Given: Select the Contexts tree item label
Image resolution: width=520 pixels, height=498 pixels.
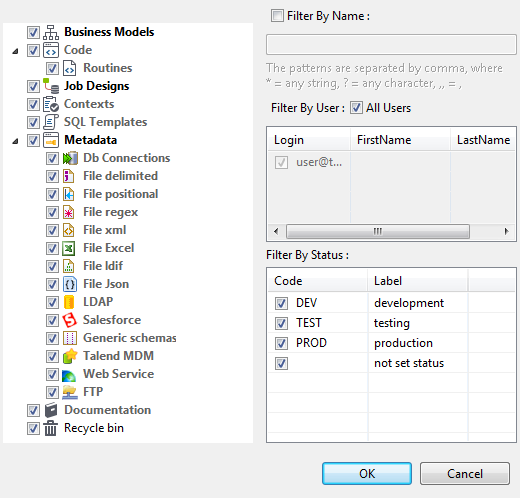Looking at the screenshot, I should (x=89, y=104).
